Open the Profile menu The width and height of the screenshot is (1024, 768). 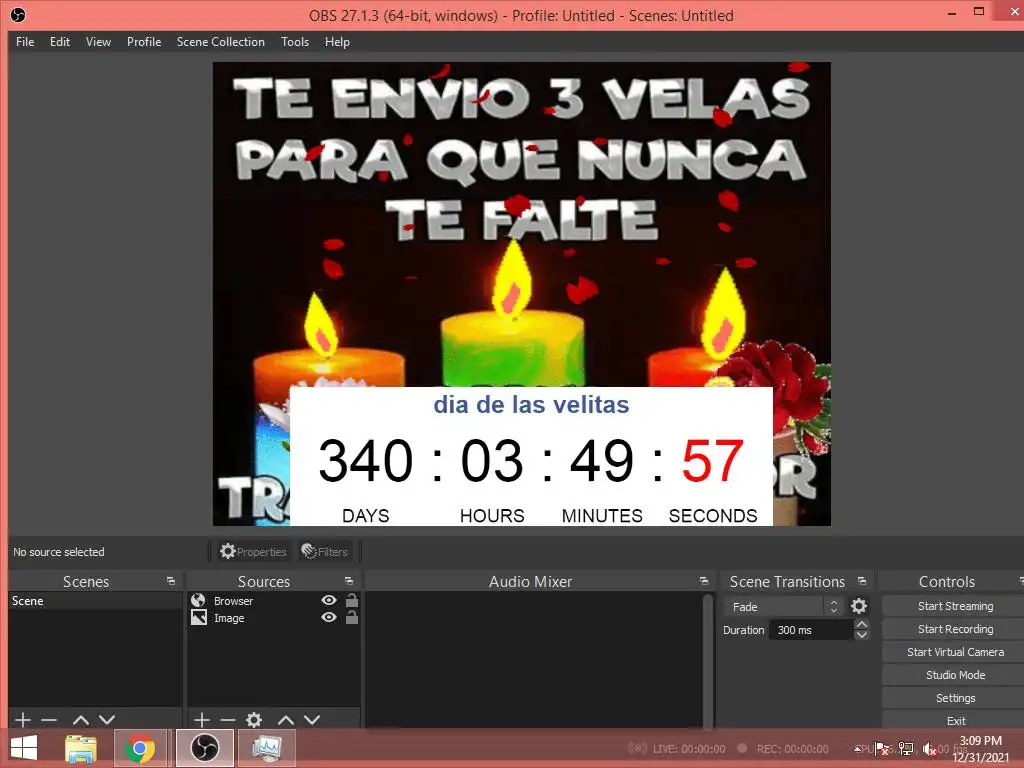point(144,42)
